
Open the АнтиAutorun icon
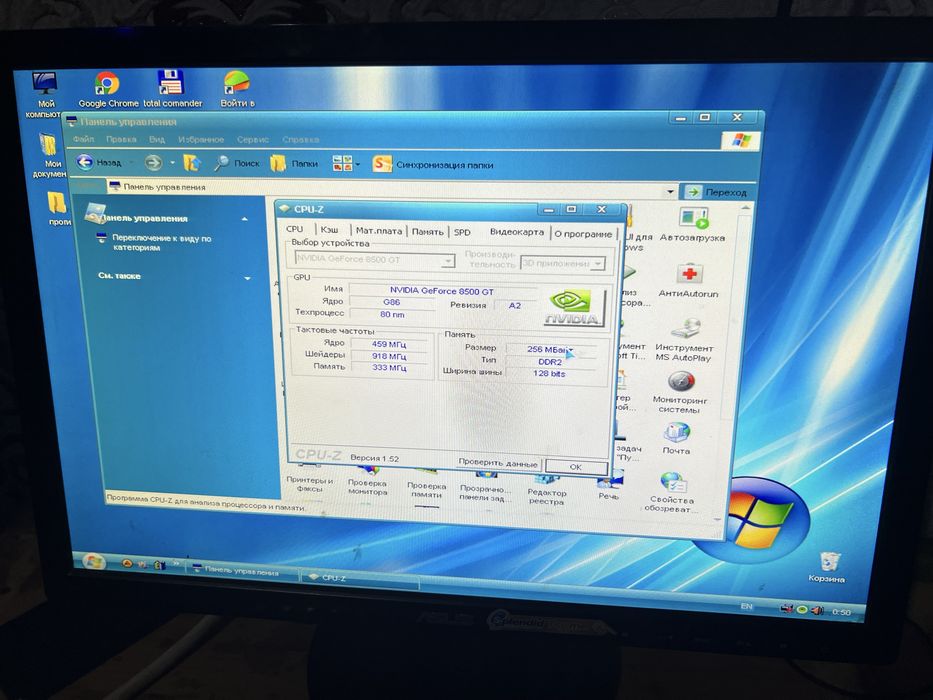pos(688,280)
